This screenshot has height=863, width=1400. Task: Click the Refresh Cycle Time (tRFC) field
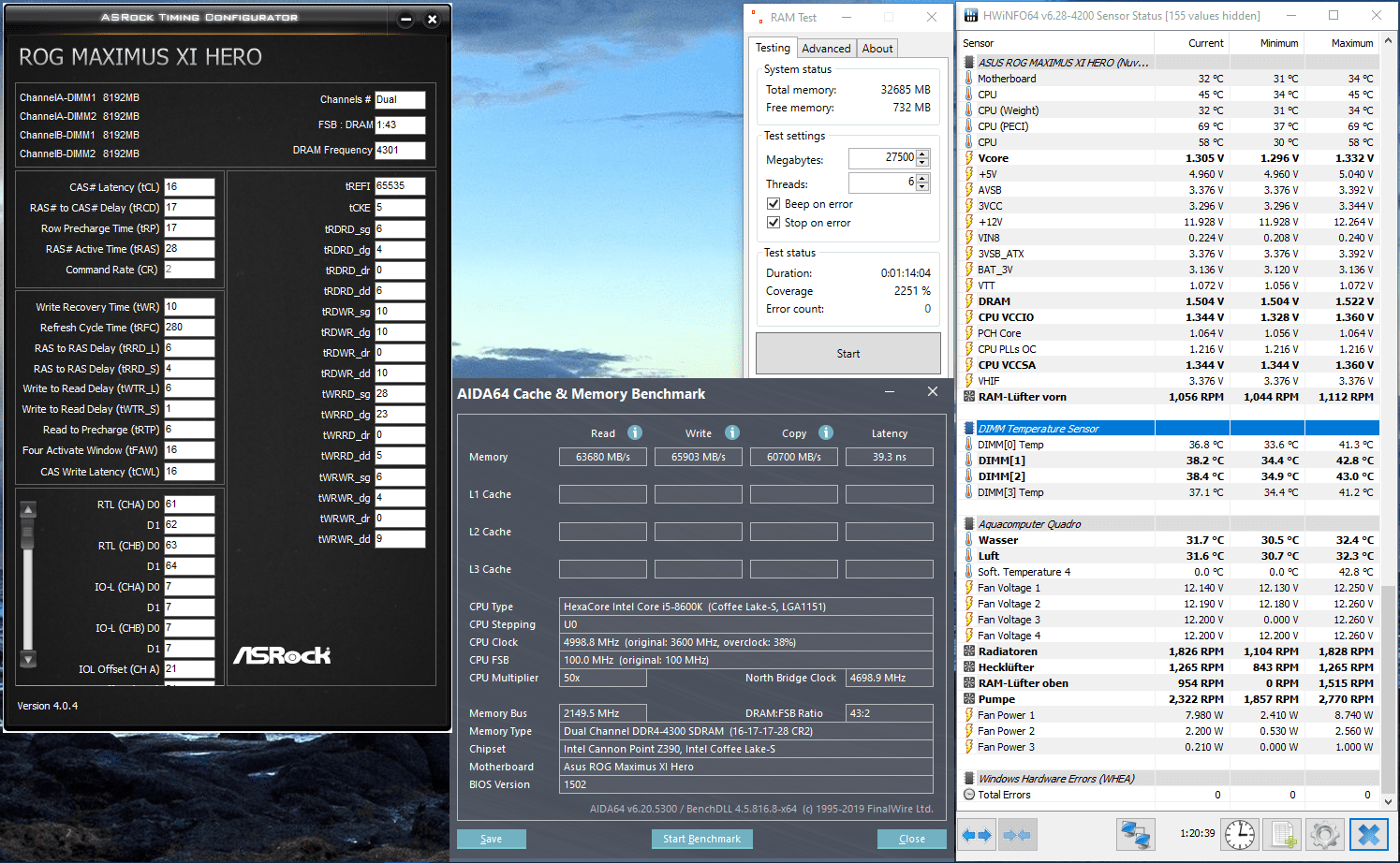(189, 328)
